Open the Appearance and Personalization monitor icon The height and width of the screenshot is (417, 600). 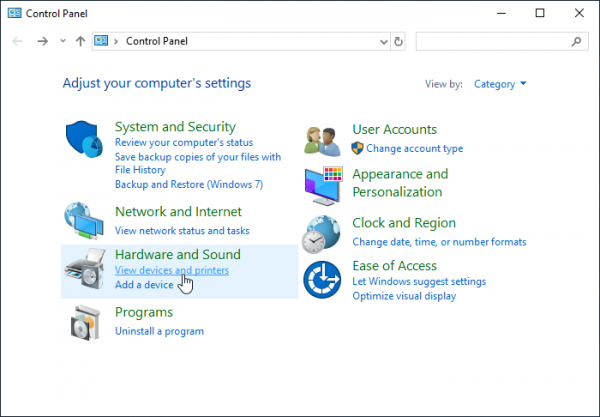click(x=323, y=186)
